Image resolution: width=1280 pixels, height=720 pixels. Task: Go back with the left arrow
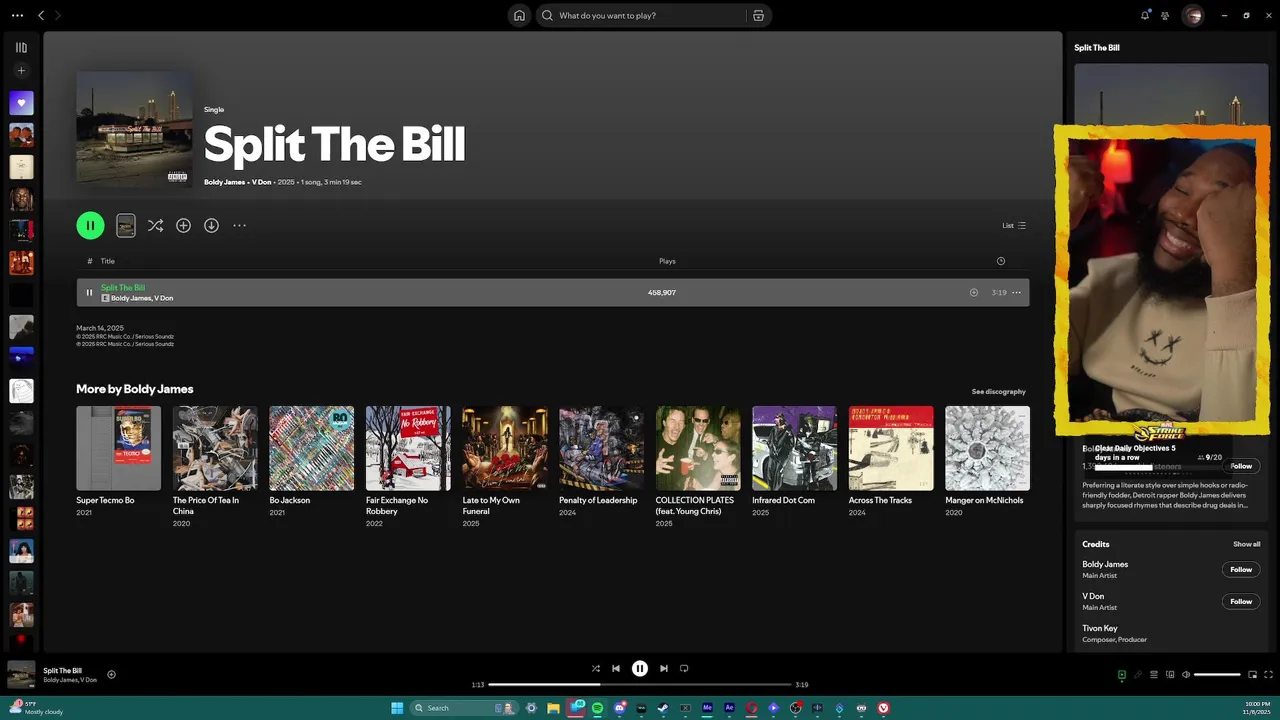[41, 15]
